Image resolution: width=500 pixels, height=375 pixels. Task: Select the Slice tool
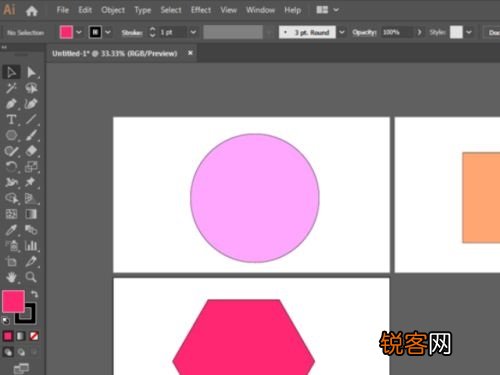tap(31, 261)
